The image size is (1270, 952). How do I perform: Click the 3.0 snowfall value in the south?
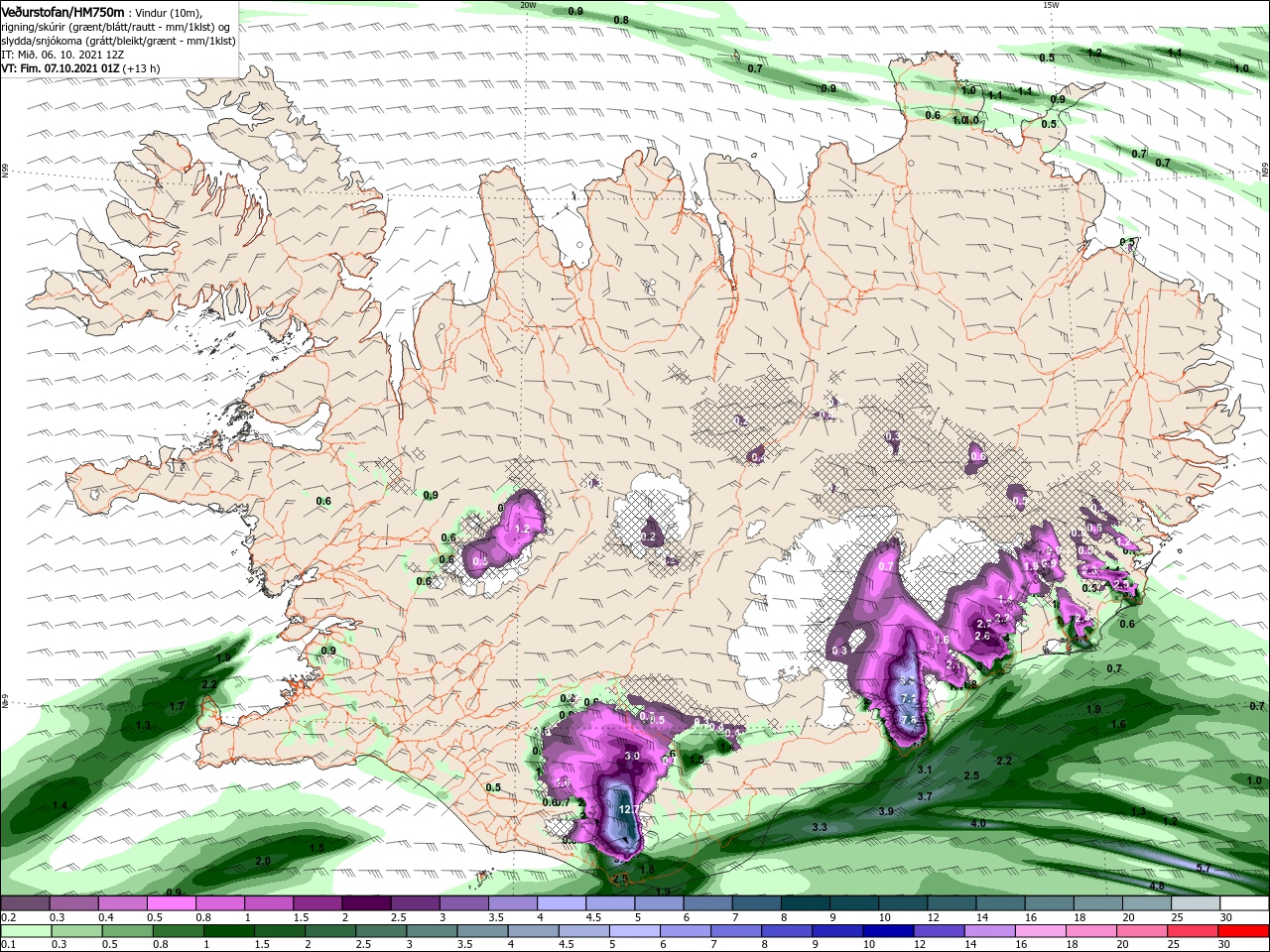click(x=632, y=756)
